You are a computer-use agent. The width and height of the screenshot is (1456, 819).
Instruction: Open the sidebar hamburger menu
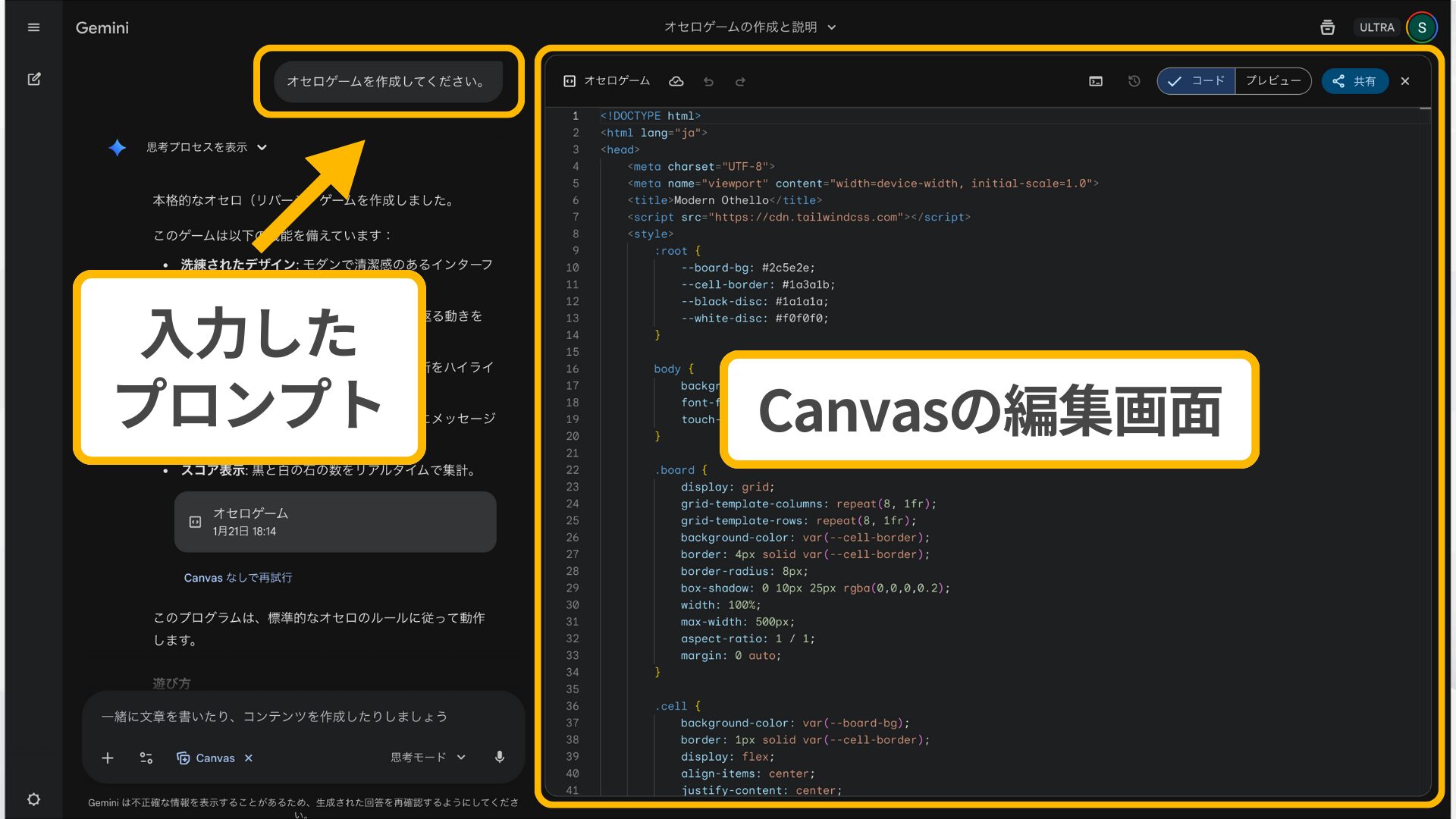click(33, 27)
